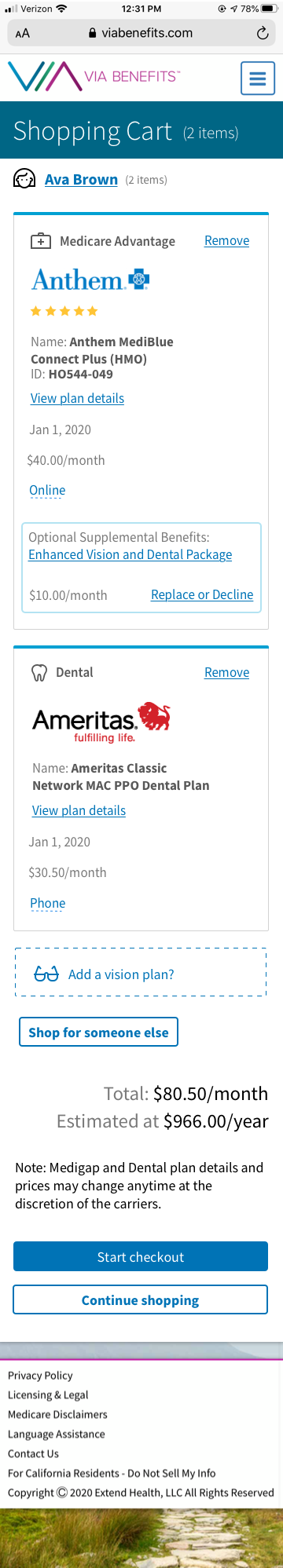Tap Ava Brown's profile avatar icon
The height and width of the screenshot is (1568, 283).
pyautogui.click(x=24, y=179)
